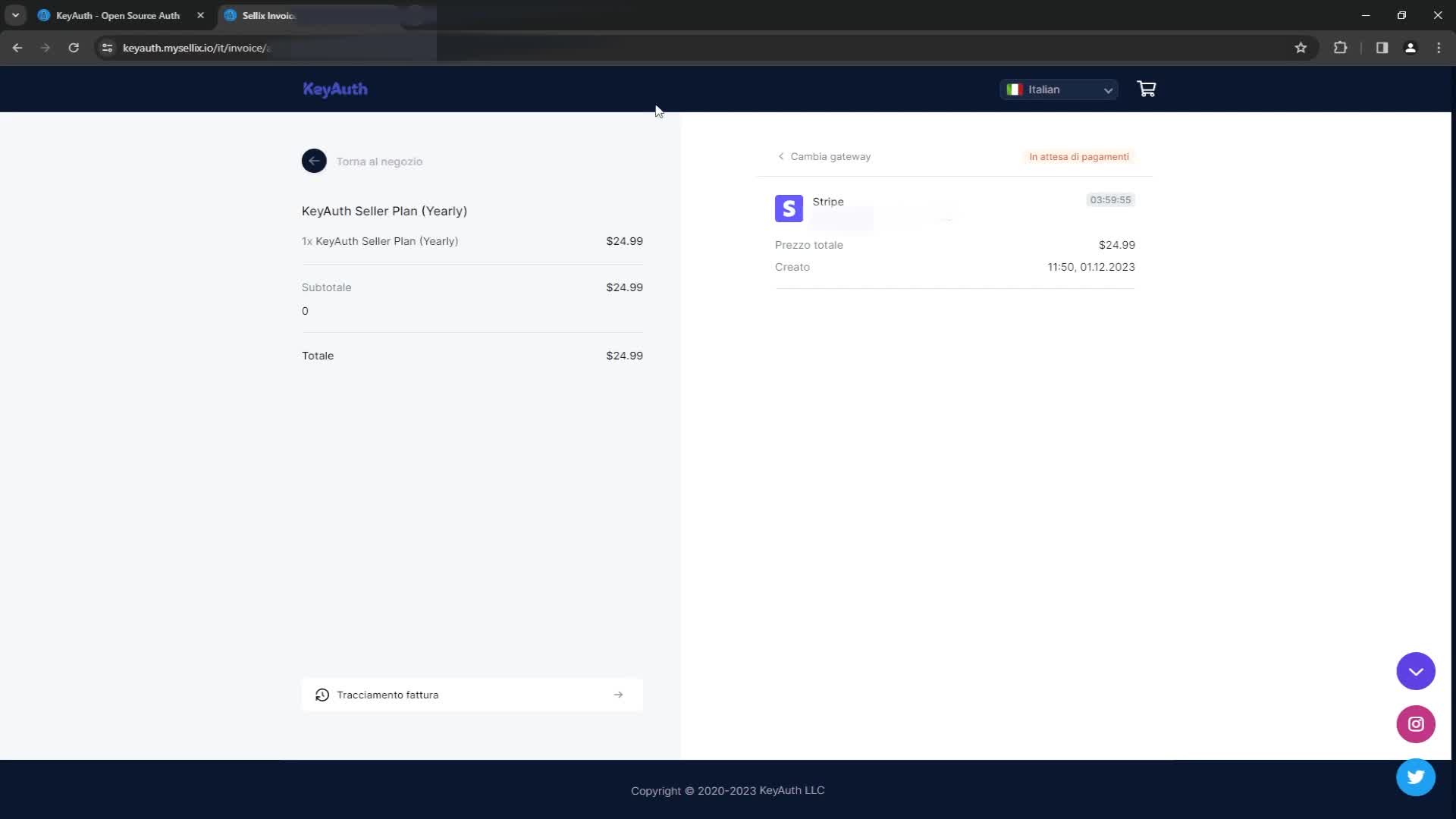The image size is (1456, 819).
Task: Open the Instagram floating button
Action: pos(1415,724)
